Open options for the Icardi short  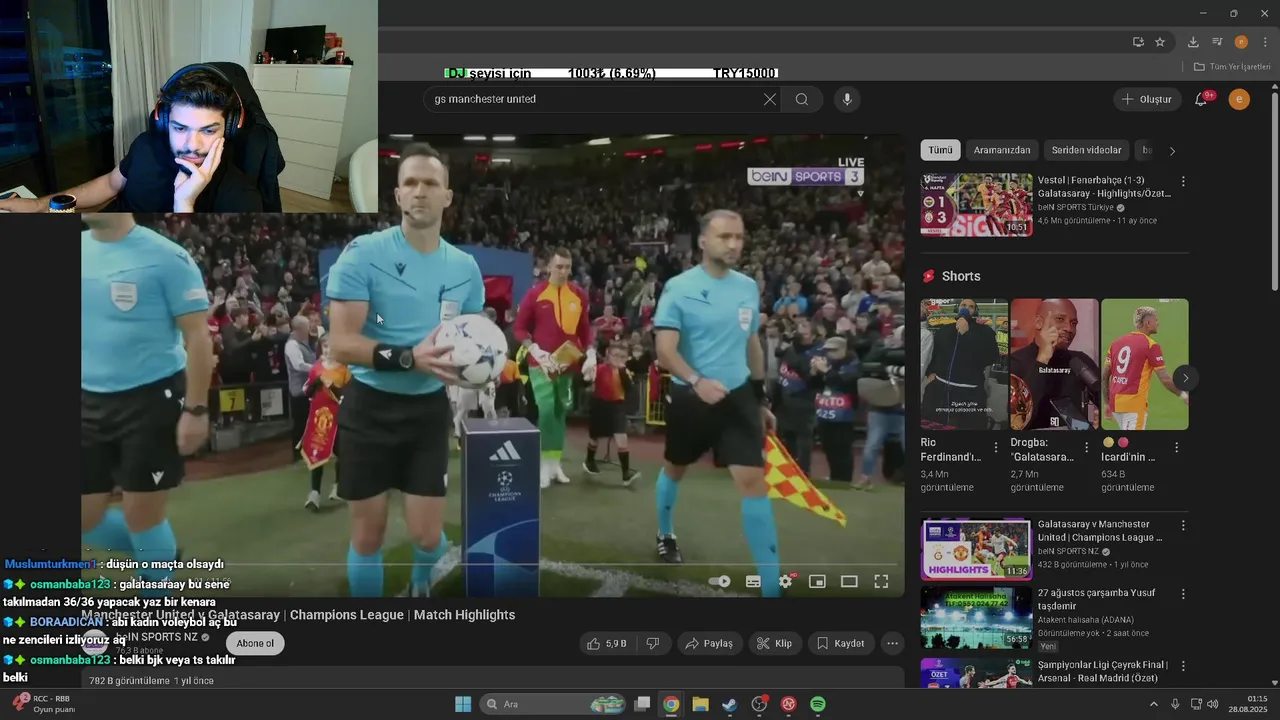tap(1176, 448)
